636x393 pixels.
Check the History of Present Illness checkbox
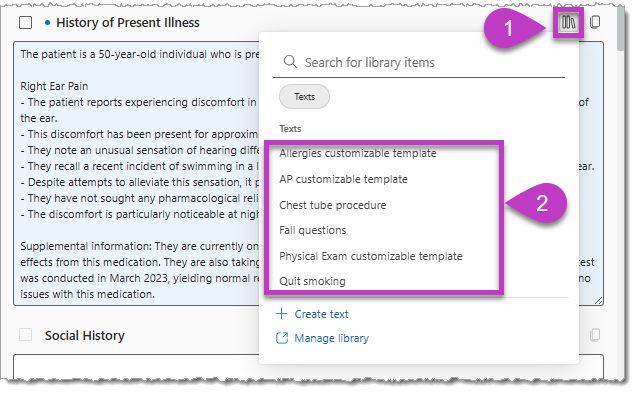click(26, 23)
